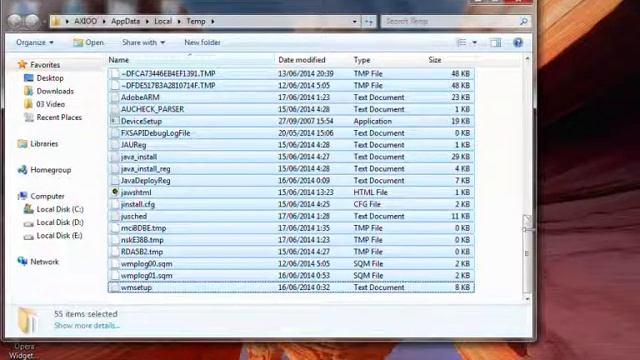
Task: Click the 03 Video folder icon
Action: tap(29, 104)
